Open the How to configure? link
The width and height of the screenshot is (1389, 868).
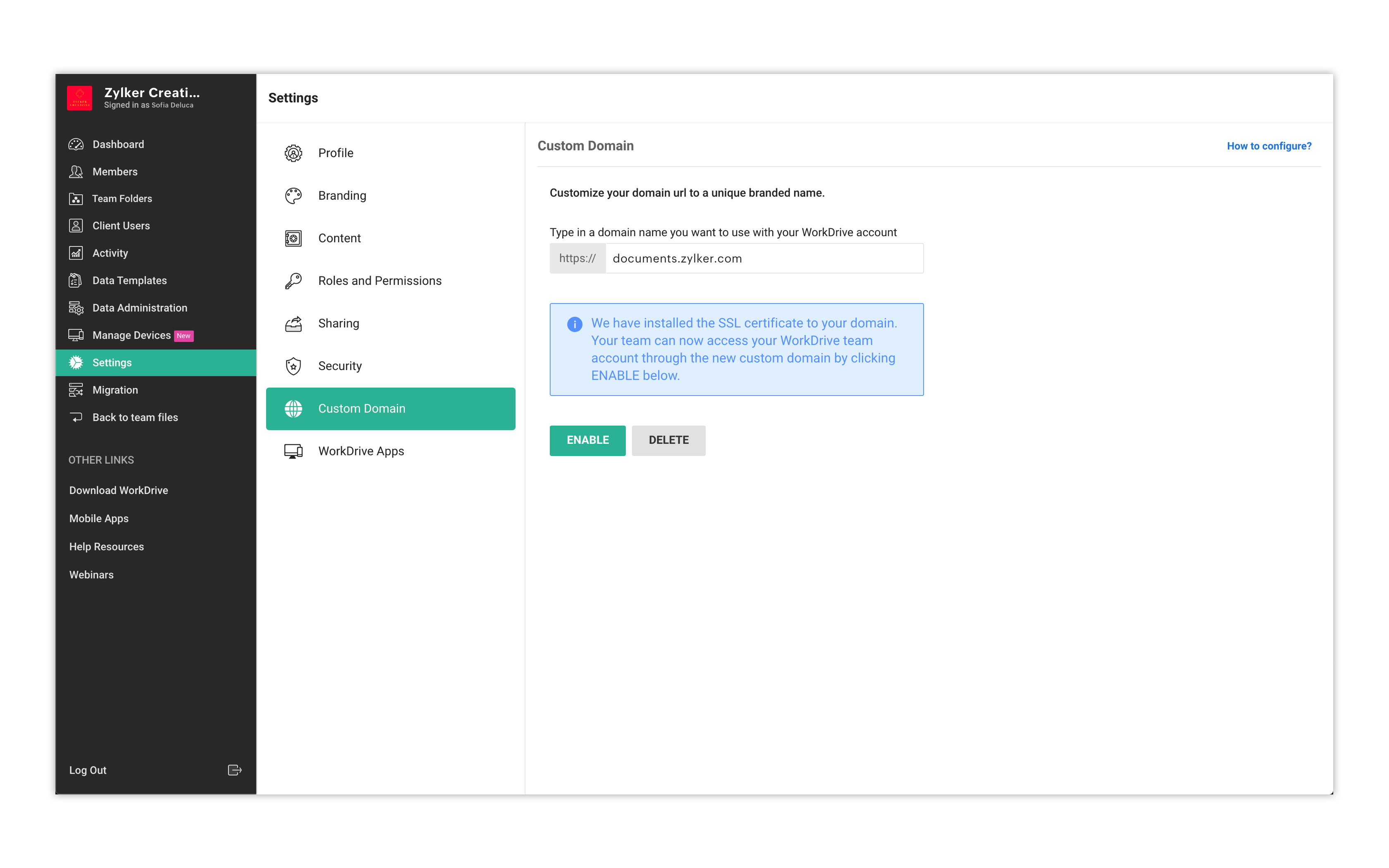[x=1268, y=146]
